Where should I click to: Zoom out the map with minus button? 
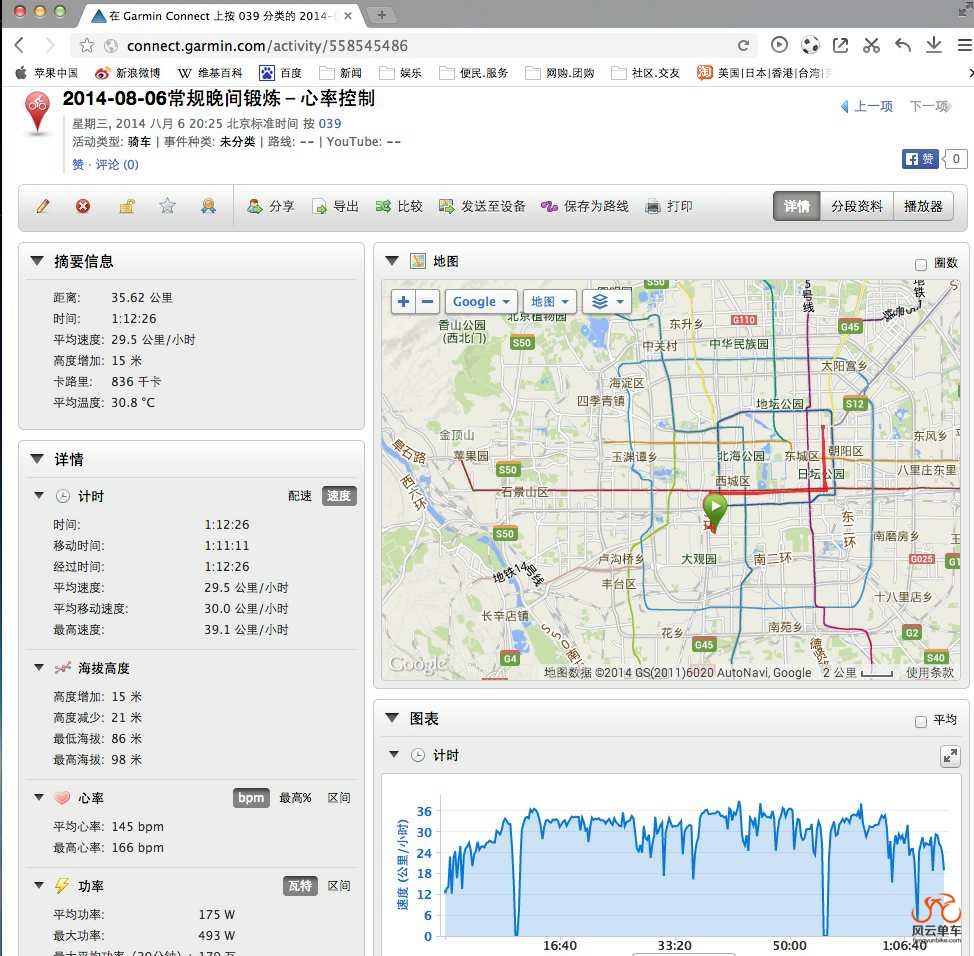428,301
